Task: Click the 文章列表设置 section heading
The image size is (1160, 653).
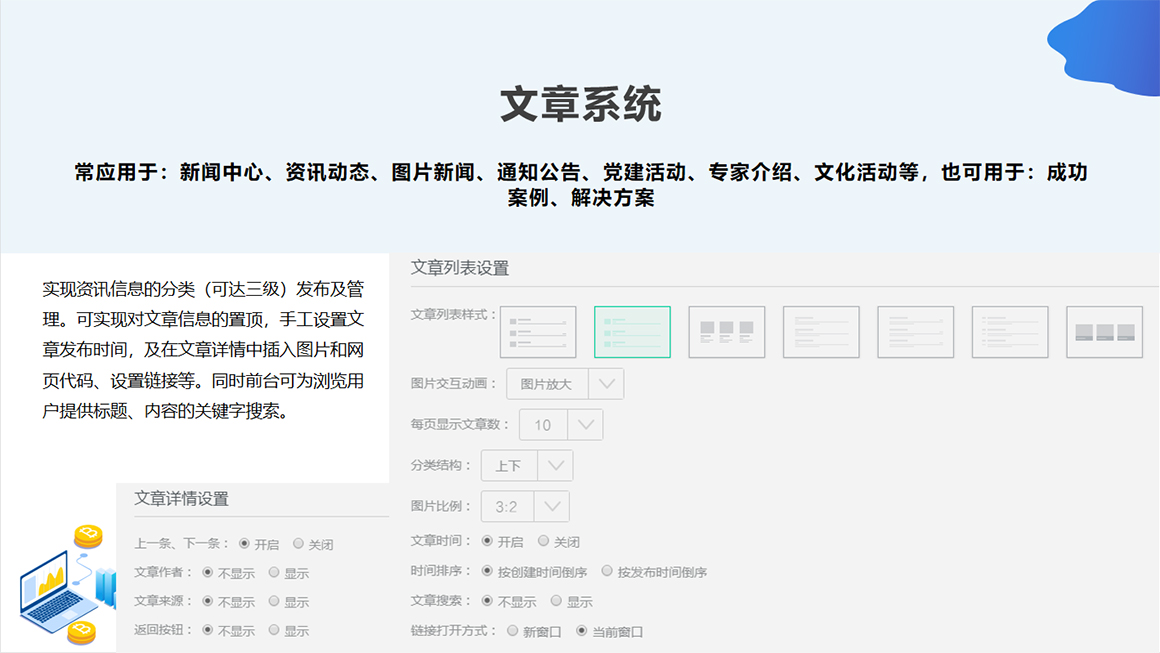Action: coord(460,268)
